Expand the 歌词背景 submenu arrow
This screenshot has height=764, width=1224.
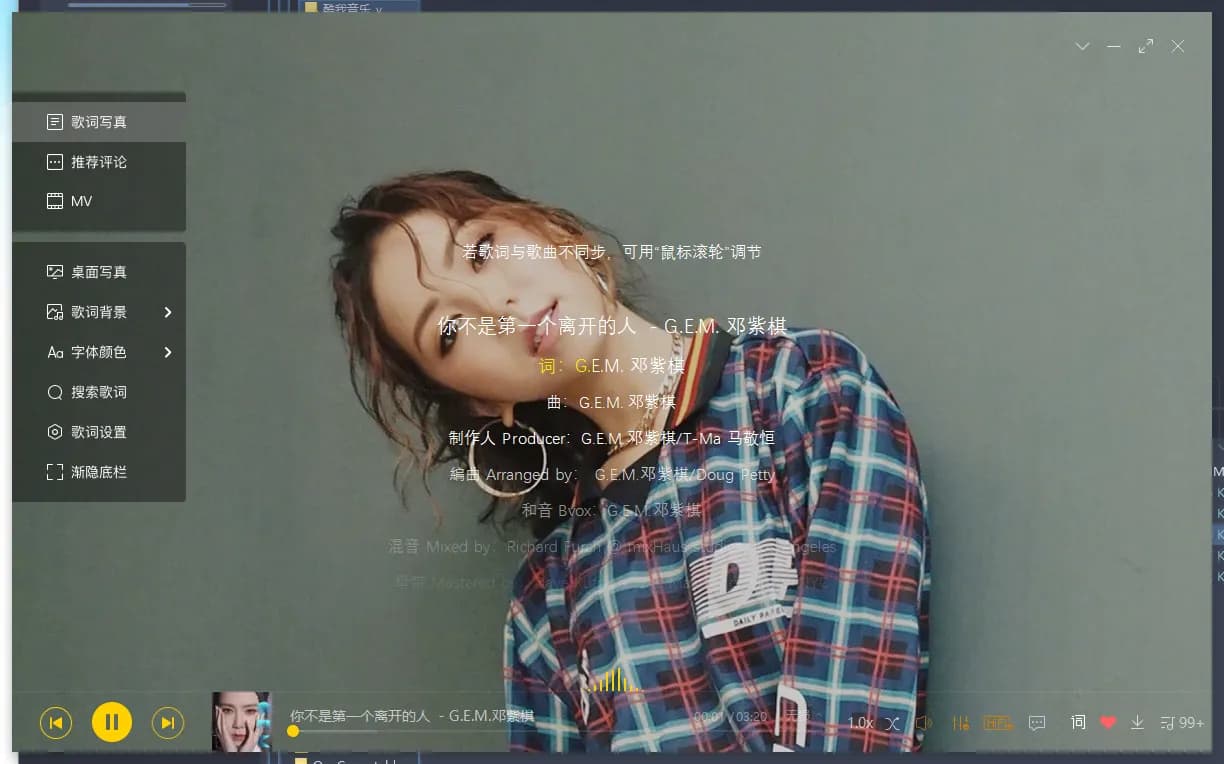pos(168,312)
